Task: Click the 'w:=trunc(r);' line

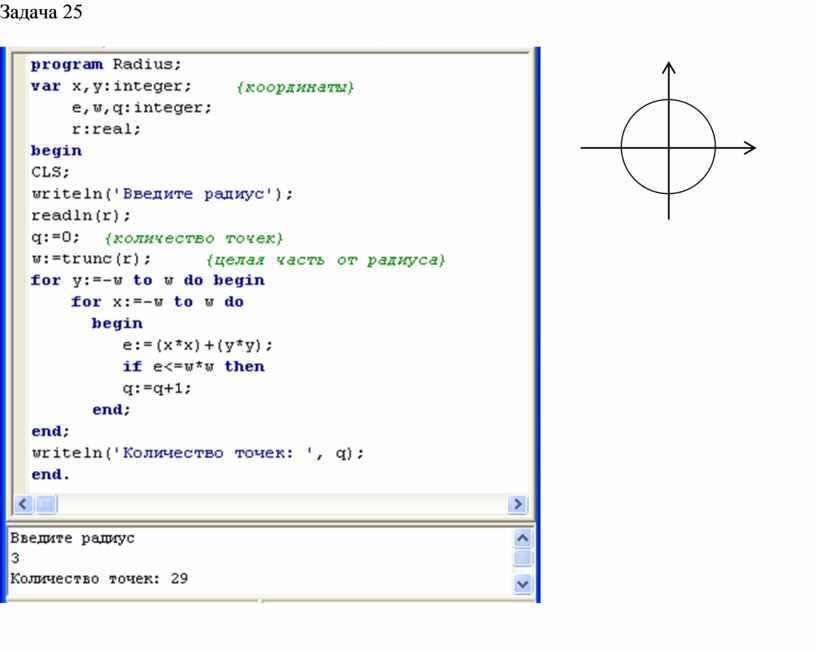Action: (x=91, y=259)
